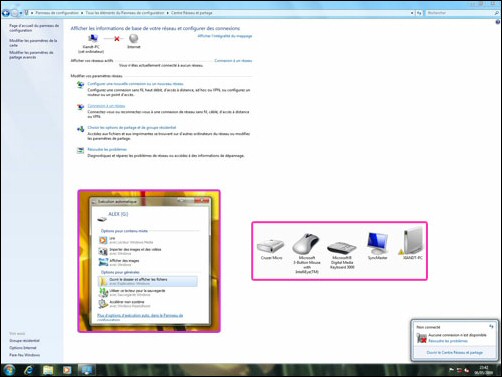Image resolution: width=502 pixels, height=377 pixels.
Task: Select the Cruzer Micro device icon
Action: [x=271, y=246]
